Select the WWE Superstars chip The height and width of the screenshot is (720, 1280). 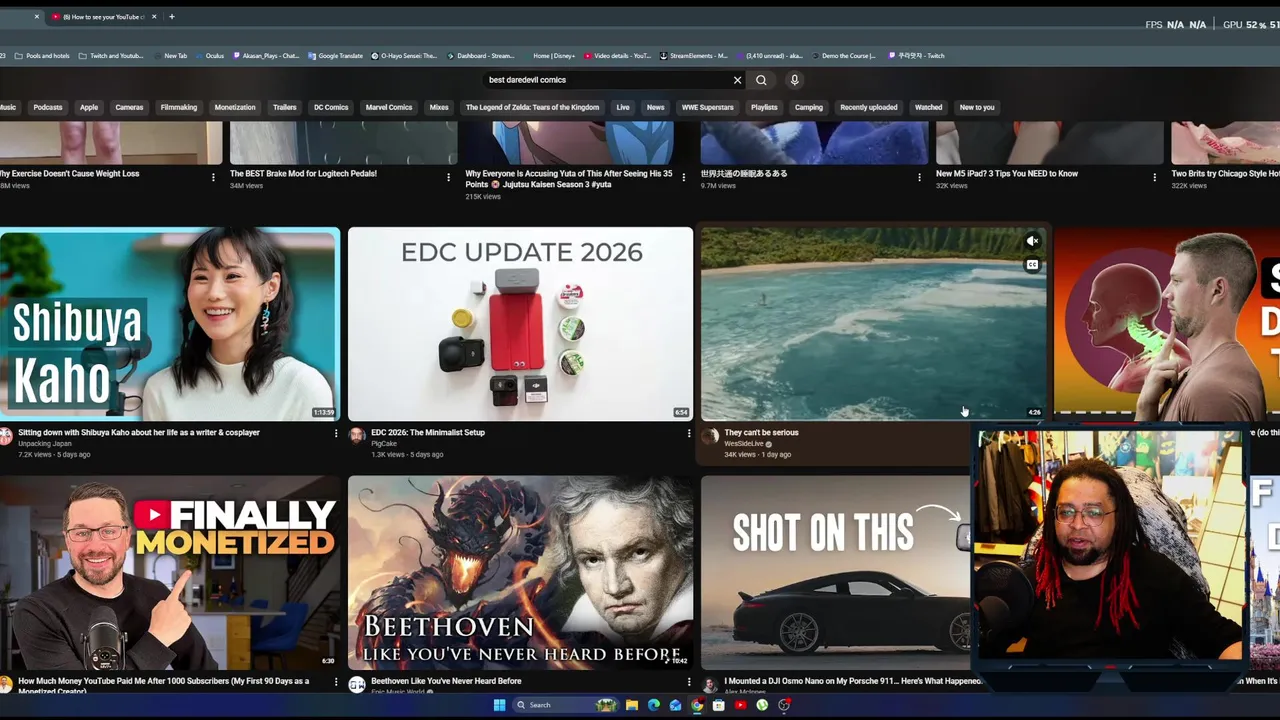pyautogui.click(x=708, y=107)
